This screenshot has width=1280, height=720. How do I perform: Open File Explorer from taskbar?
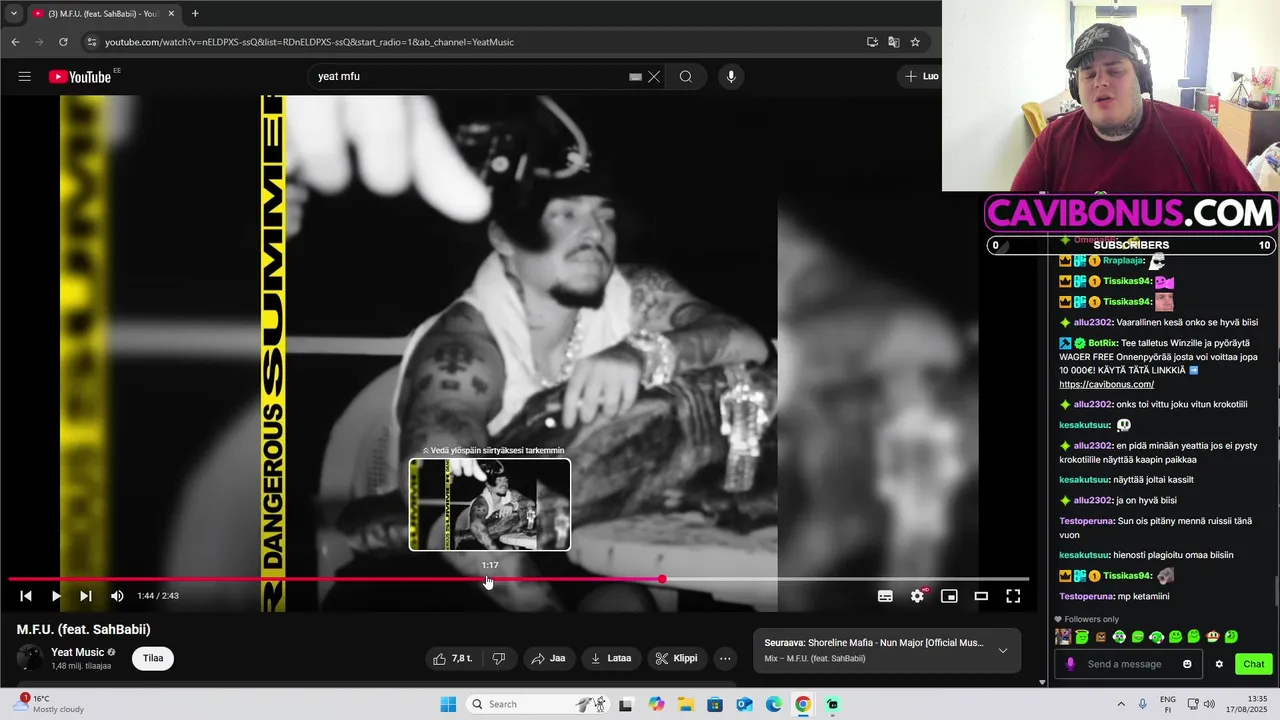pos(687,704)
